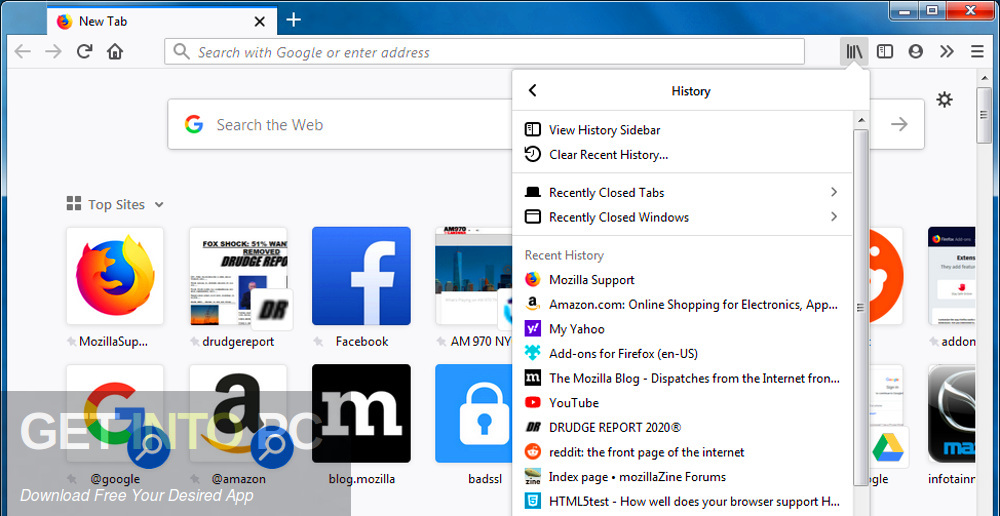Viewport: 1000px width, 516px height.
Task: Toggle the sidebars toolbar icon
Action: pyautogui.click(x=885, y=52)
